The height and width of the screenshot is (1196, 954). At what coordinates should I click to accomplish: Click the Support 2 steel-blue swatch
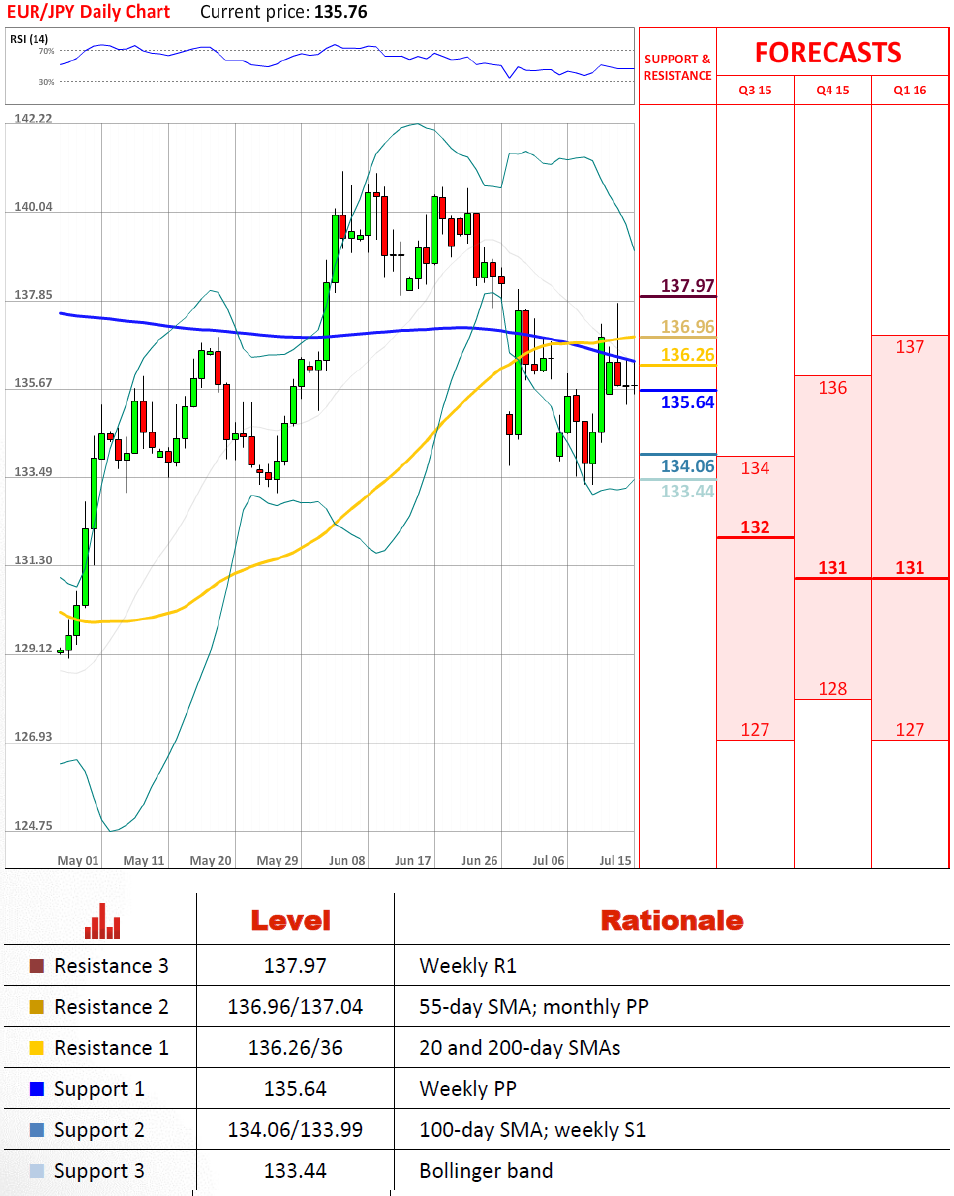pyautogui.click(x=37, y=1130)
